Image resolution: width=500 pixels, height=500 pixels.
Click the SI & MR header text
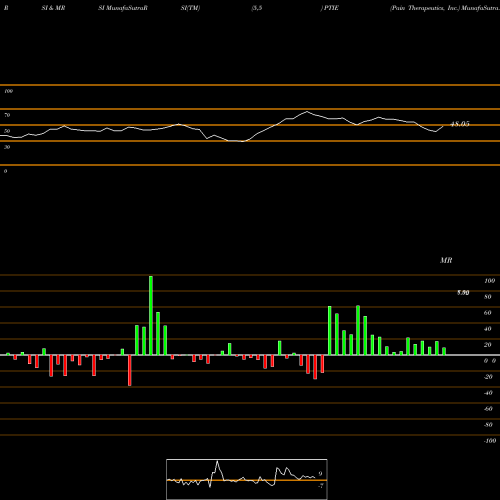[x=53, y=8]
